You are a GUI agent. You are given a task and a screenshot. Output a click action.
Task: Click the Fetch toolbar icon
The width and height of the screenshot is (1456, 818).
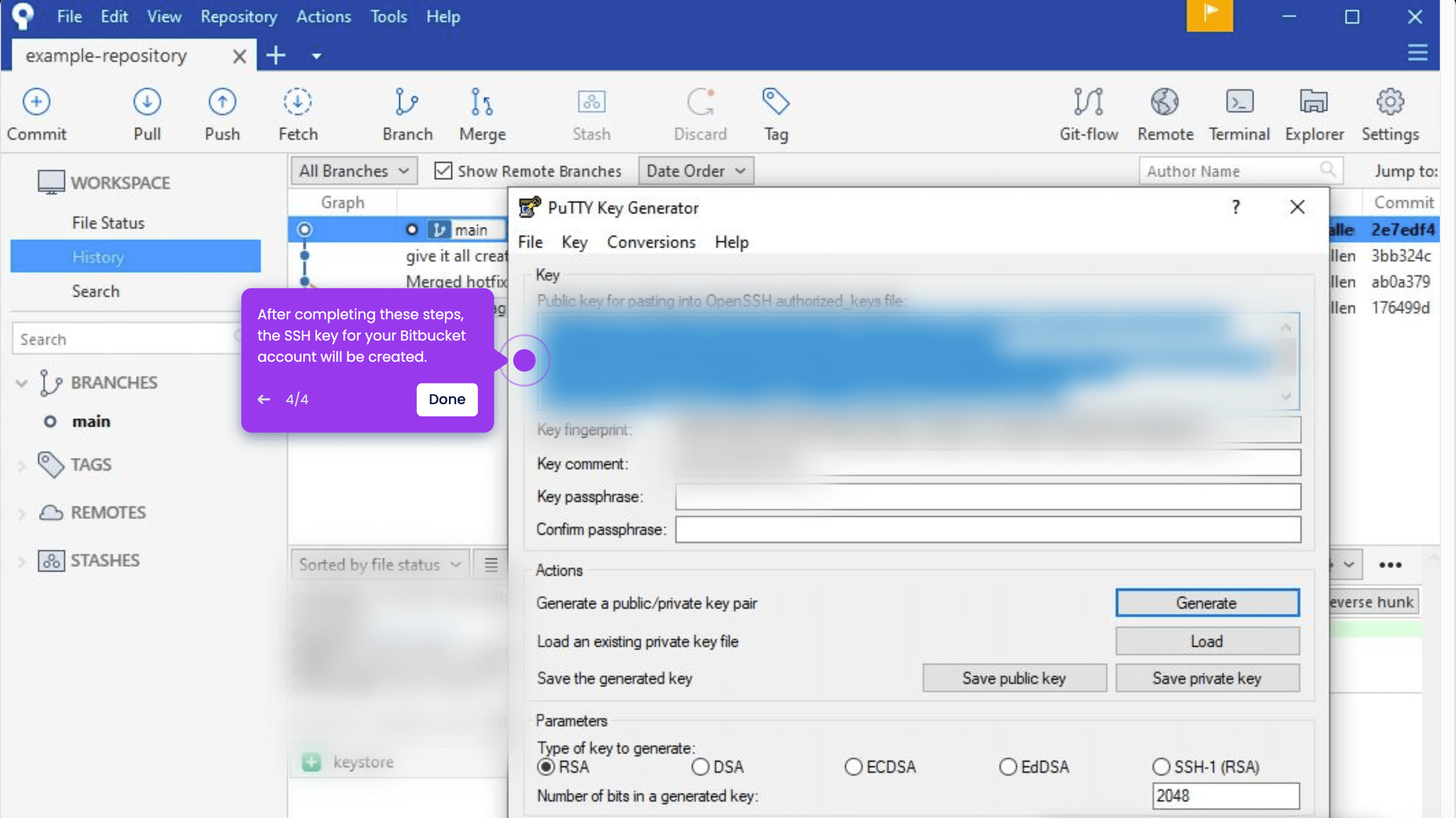[x=298, y=102]
